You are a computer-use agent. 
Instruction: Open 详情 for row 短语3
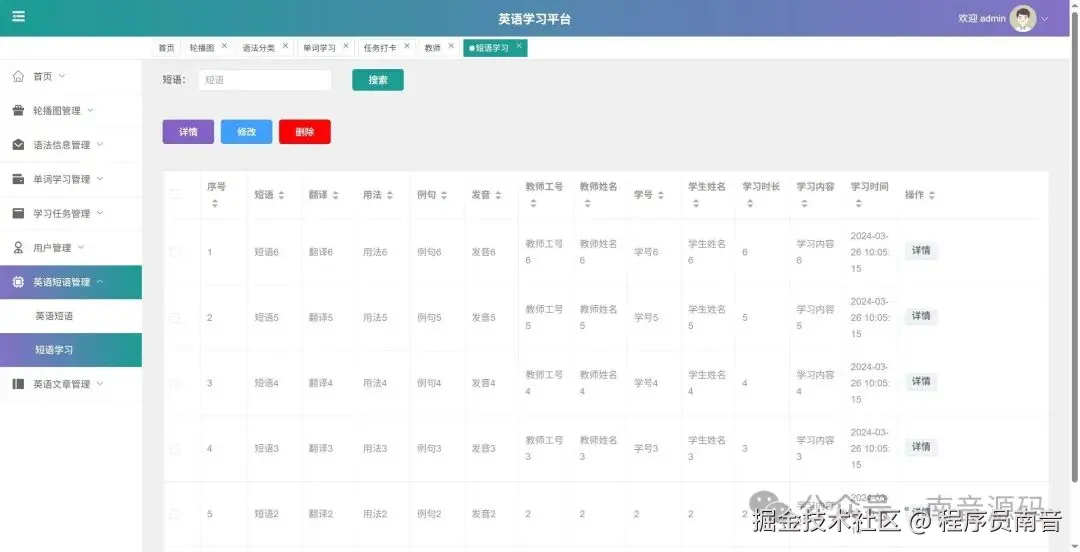click(x=921, y=447)
